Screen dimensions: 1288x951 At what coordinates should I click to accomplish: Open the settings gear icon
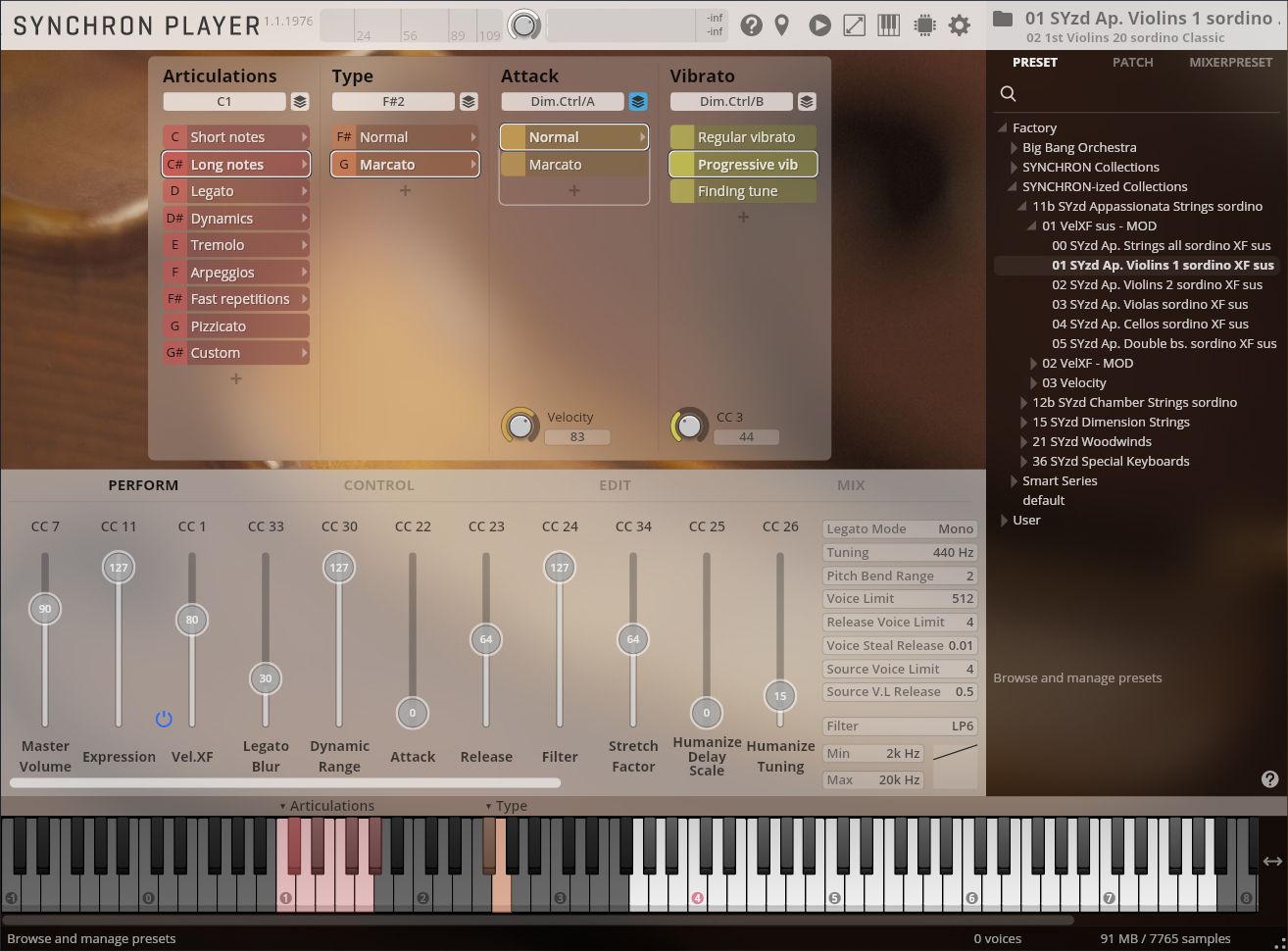960,25
